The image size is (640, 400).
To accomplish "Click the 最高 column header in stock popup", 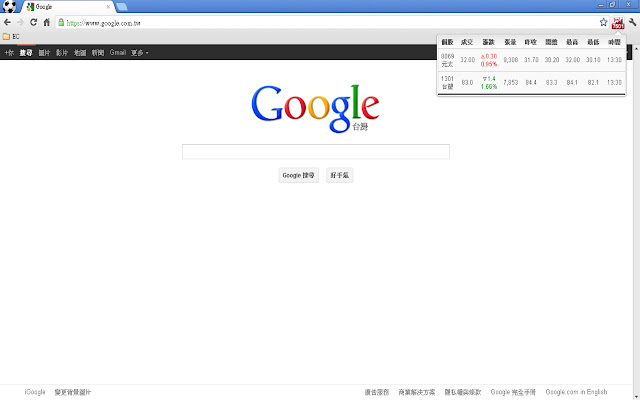I will coord(572,42).
